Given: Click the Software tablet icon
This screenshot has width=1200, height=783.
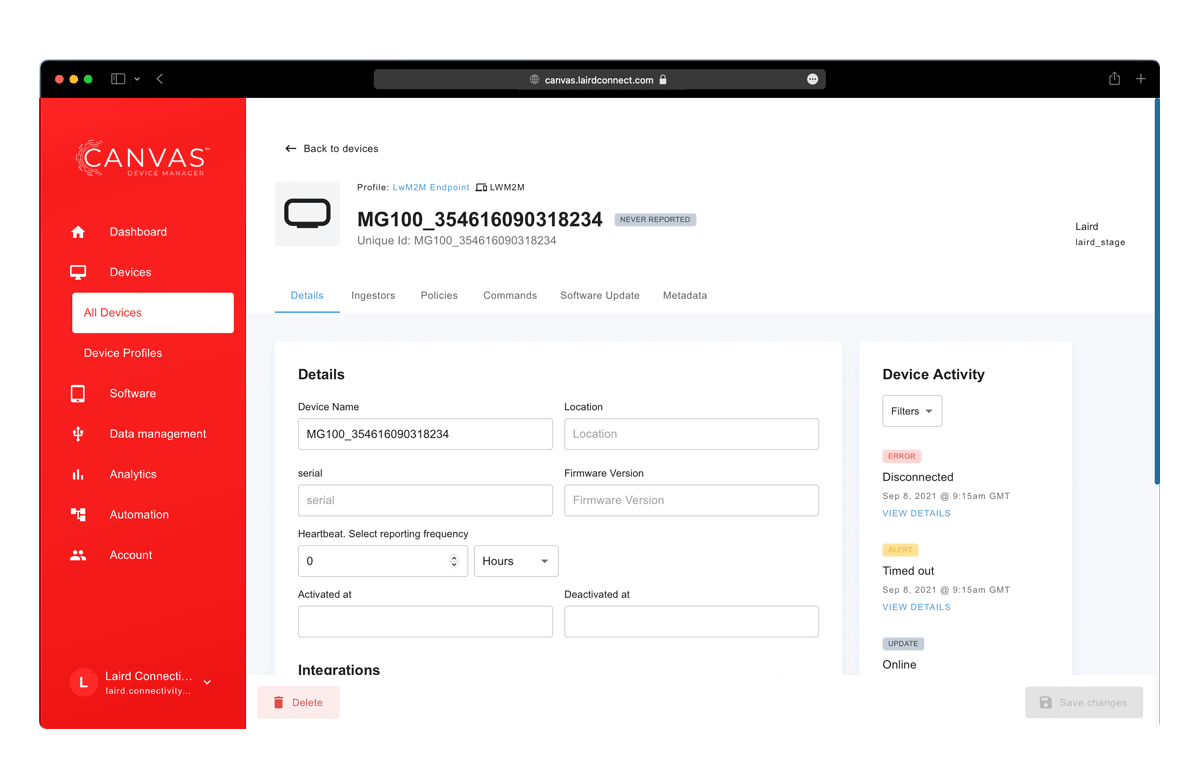Looking at the screenshot, I should tap(78, 394).
